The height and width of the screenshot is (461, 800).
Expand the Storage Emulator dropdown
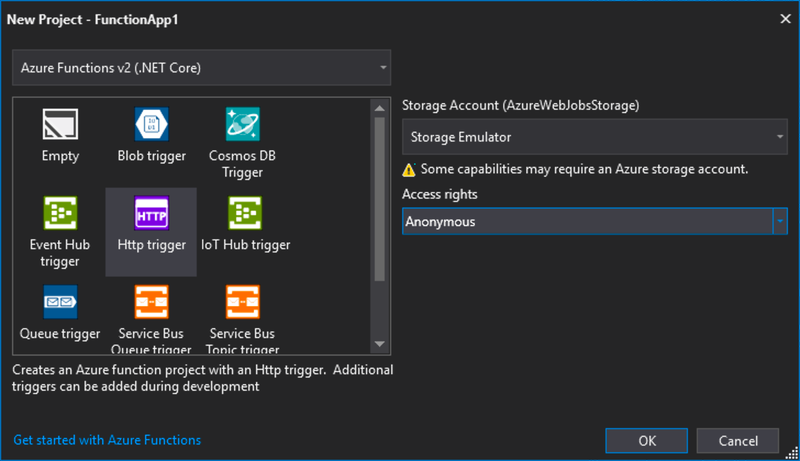click(x=595, y=137)
